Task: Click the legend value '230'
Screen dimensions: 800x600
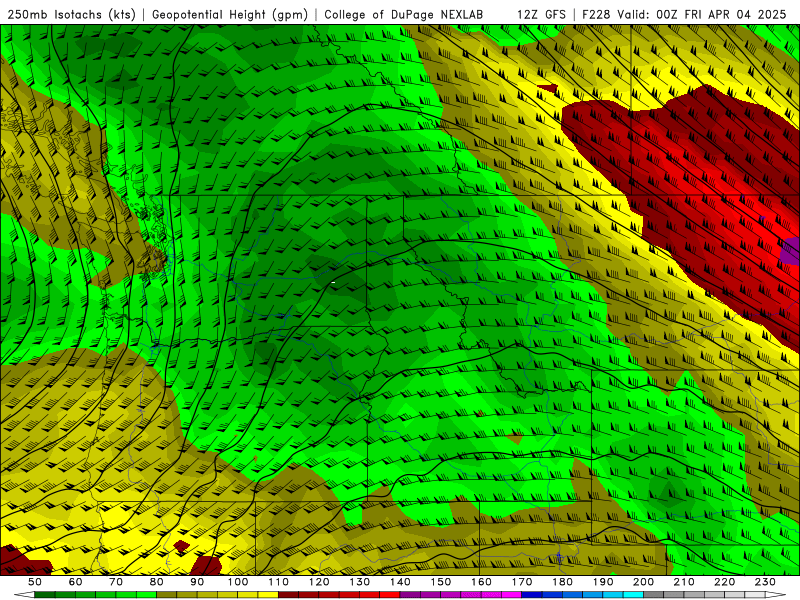Action: tap(765, 582)
